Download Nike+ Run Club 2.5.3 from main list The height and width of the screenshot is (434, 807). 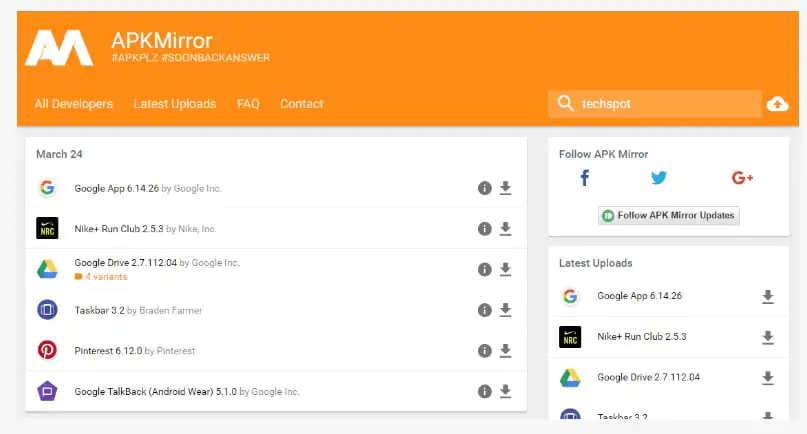[x=505, y=229]
